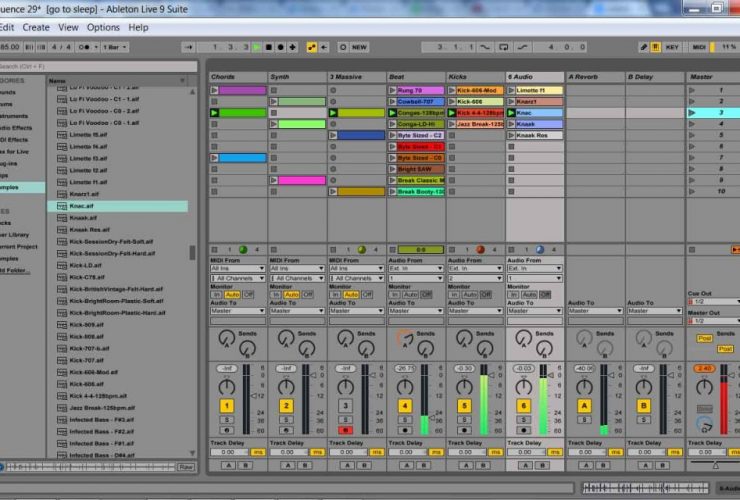Viewport: 740px width, 500px height.
Task: Launch the Knaak Res clip
Action: point(512,136)
